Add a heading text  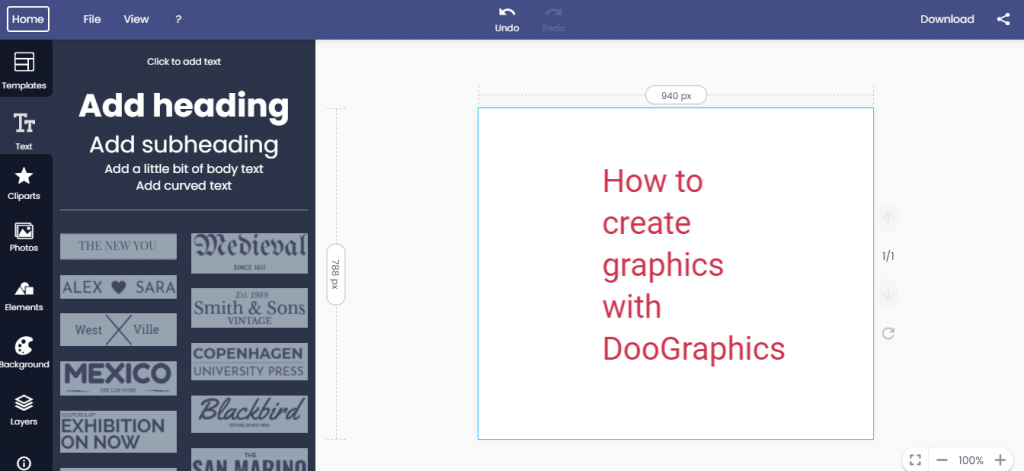184,106
